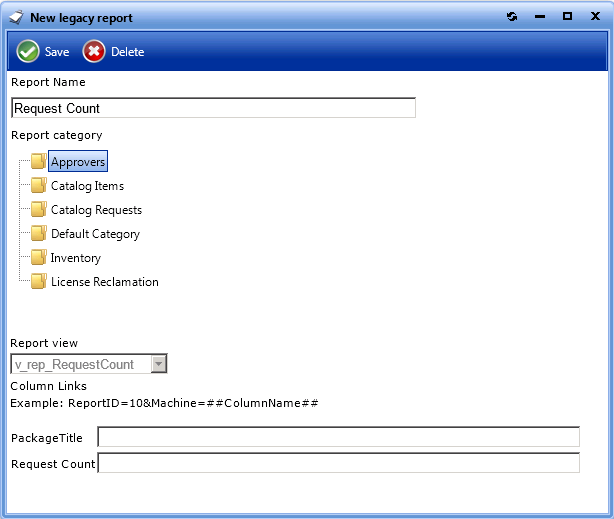Select the Catalog Requests category
The width and height of the screenshot is (614, 519).
[x=96, y=210]
